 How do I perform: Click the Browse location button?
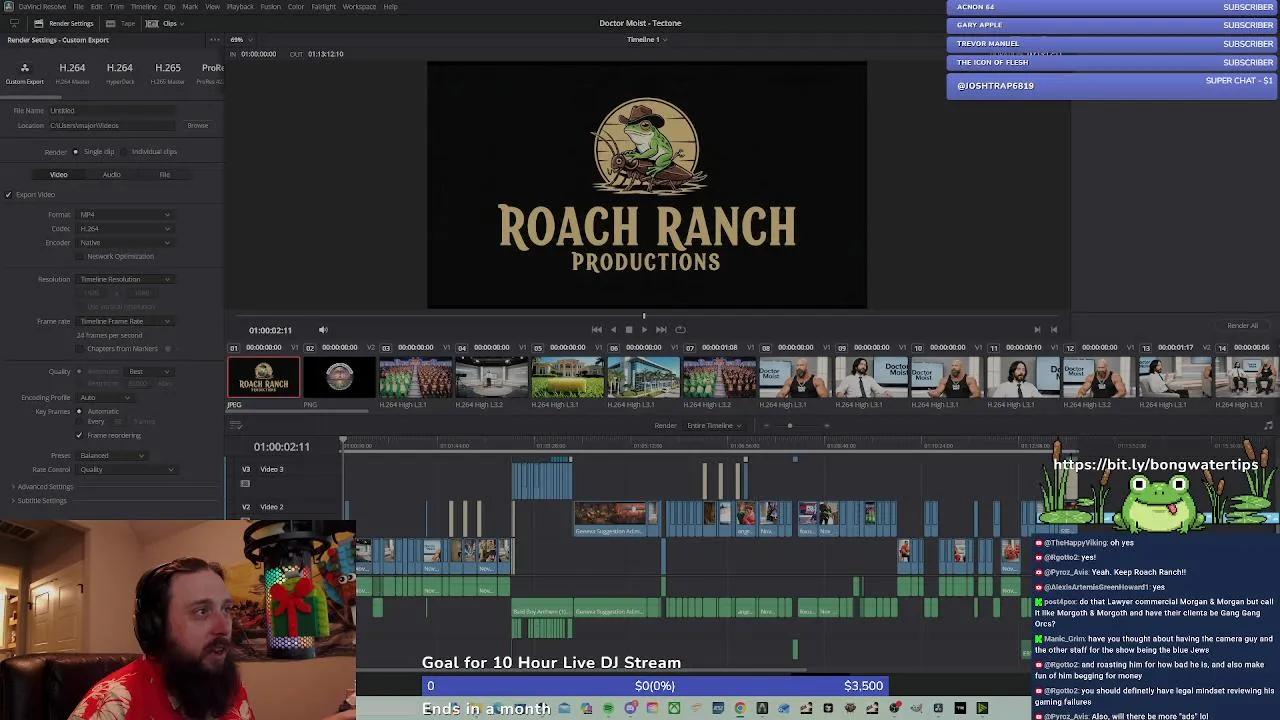(x=197, y=126)
